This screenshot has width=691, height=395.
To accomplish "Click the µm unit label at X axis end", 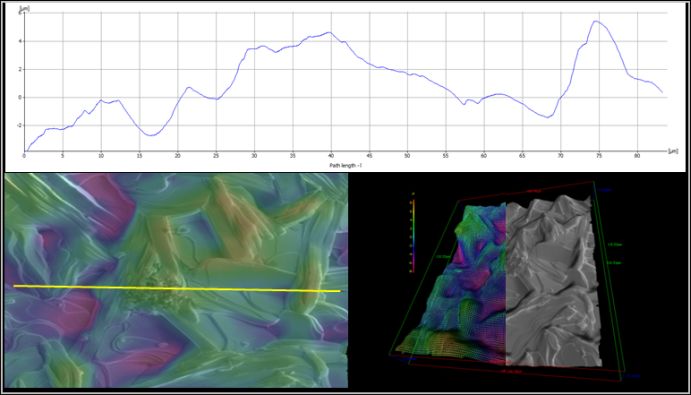I will 673,151.
